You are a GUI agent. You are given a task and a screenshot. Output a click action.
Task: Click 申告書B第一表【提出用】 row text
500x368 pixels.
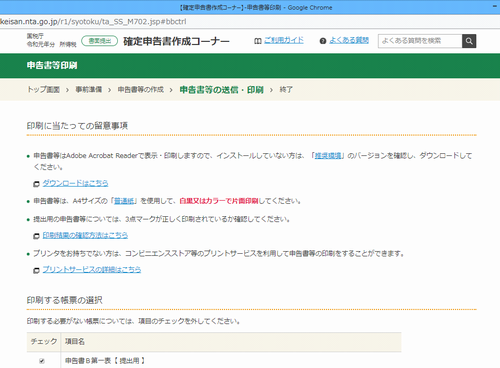(105, 361)
